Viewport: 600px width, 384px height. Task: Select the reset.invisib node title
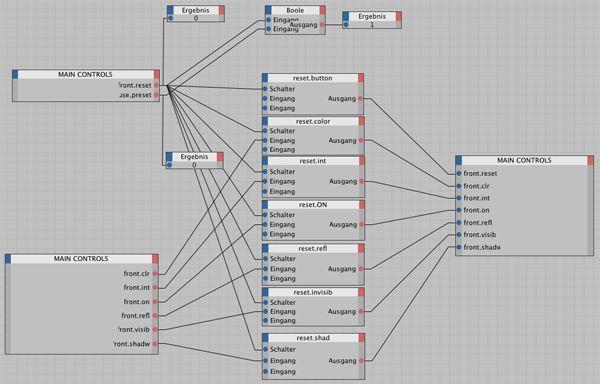coord(313,292)
